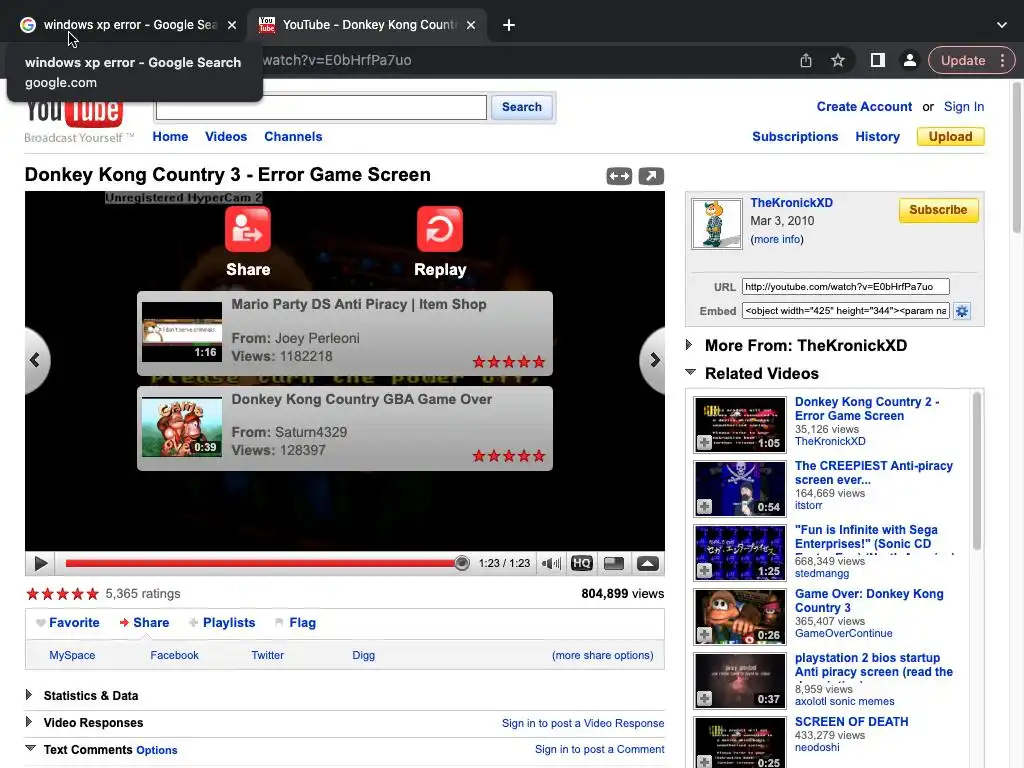Open the video in a pop-out window
The height and width of the screenshot is (768, 1024).
coord(651,176)
